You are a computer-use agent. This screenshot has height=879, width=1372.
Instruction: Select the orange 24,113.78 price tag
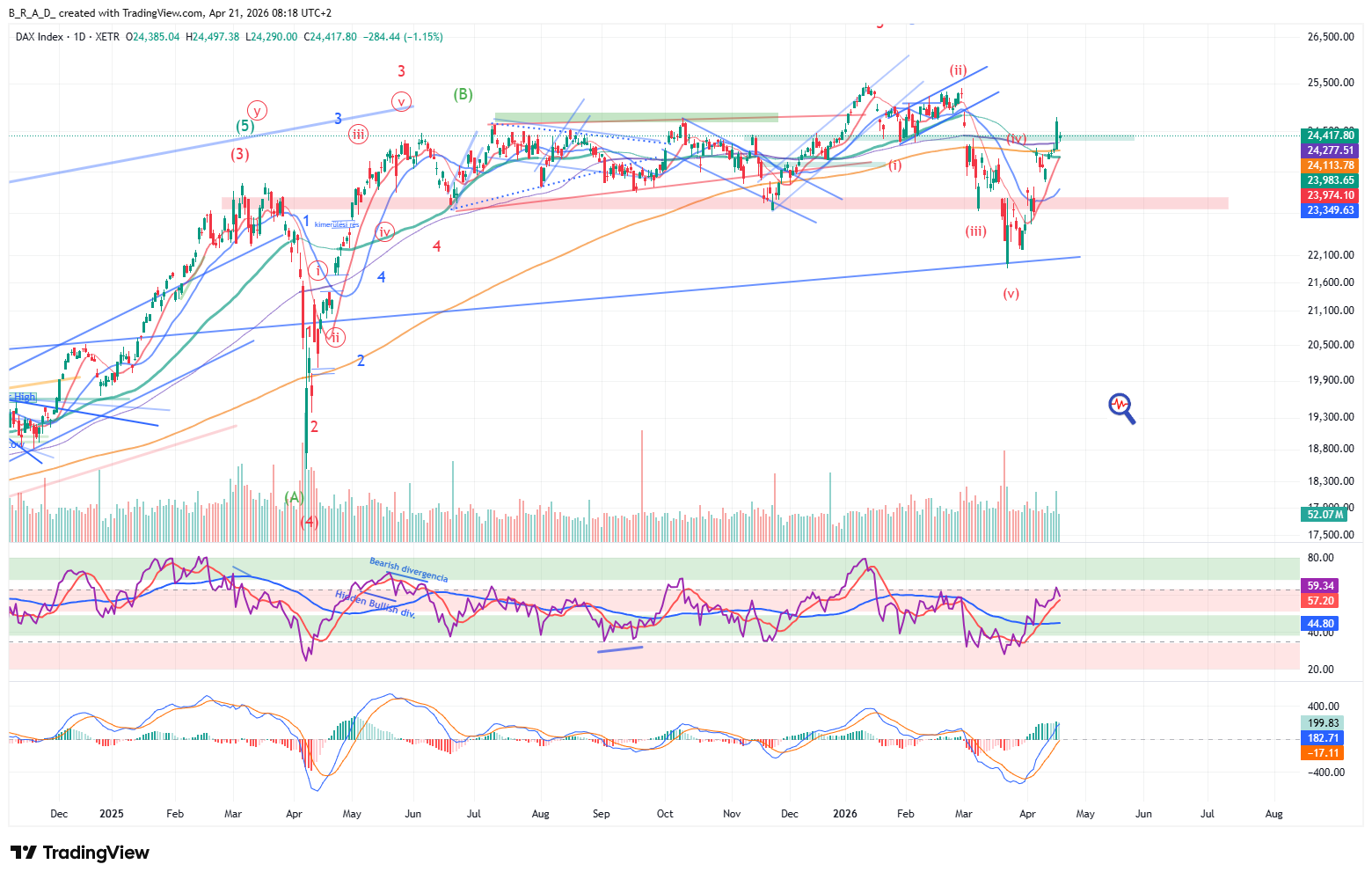coord(1331,165)
